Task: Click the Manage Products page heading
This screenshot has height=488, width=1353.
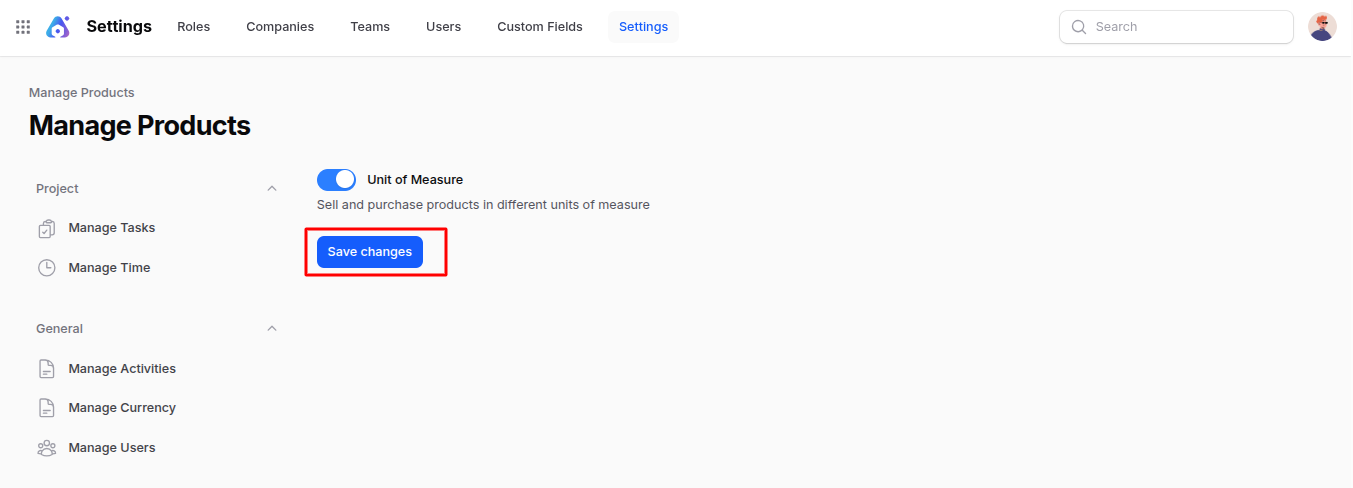Action: [140, 126]
